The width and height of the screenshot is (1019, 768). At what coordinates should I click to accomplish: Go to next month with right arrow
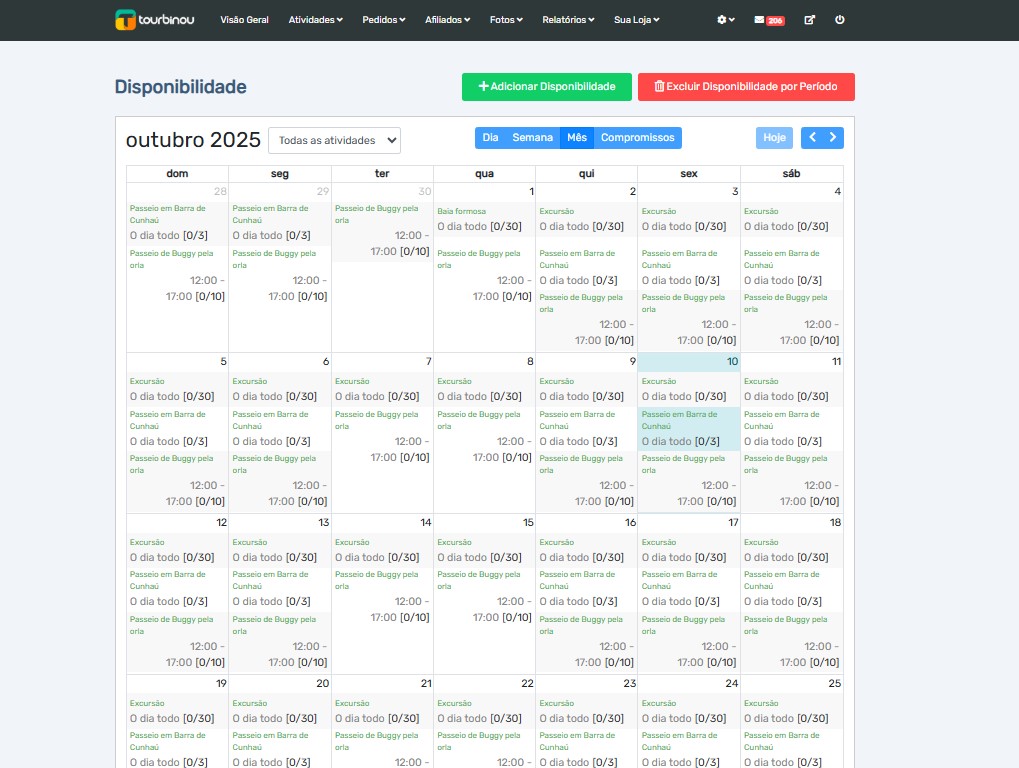834,138
